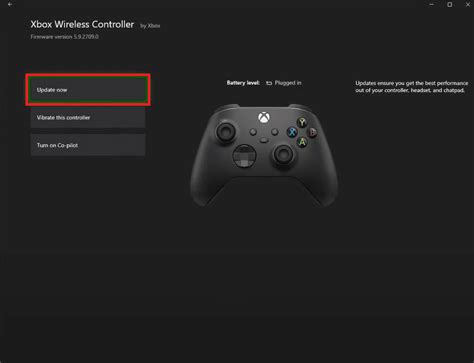Click the Plugged in battery icon

click(269, 83)
